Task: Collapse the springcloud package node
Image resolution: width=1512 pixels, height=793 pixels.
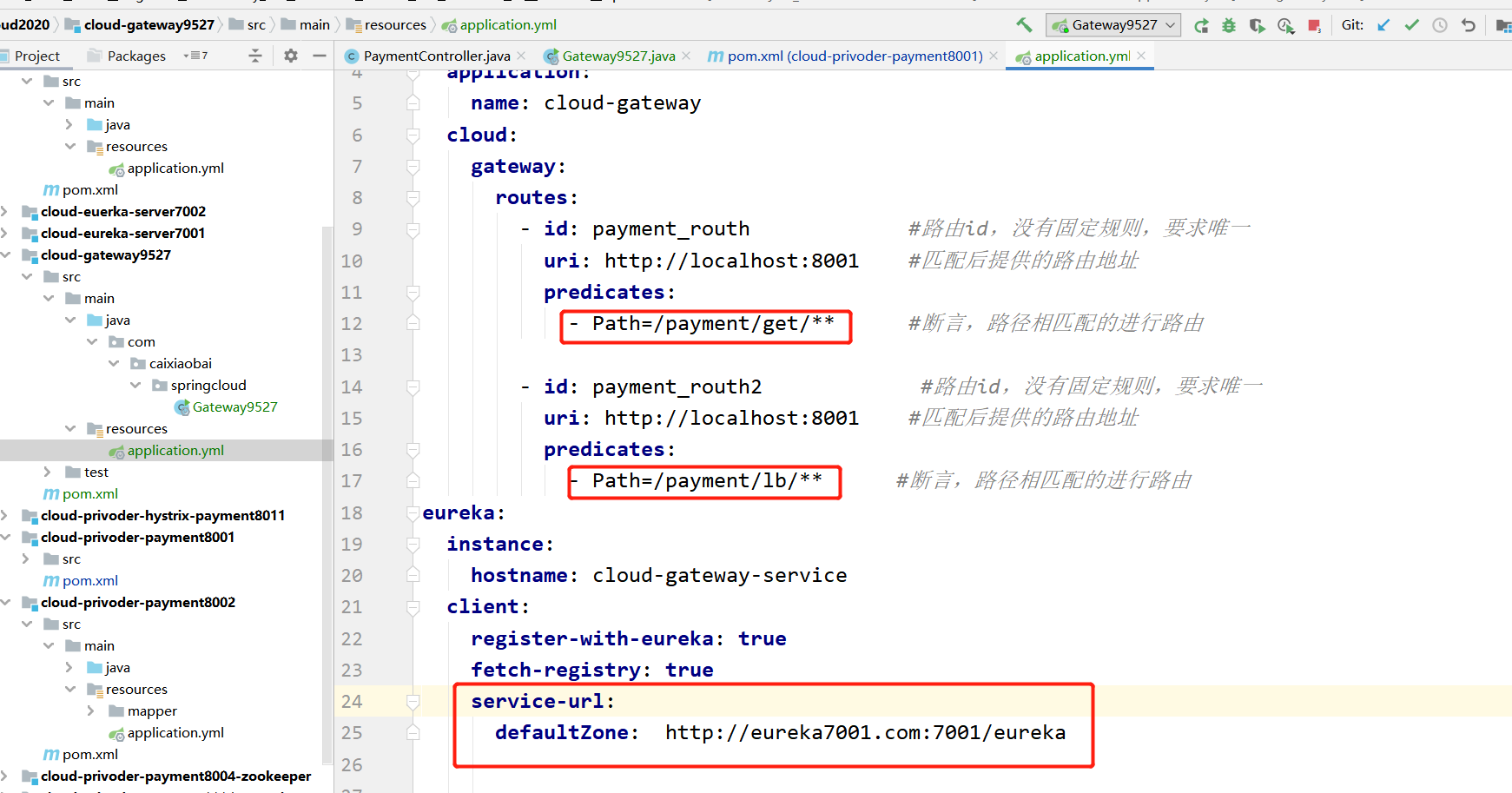Action: point(135,385)
